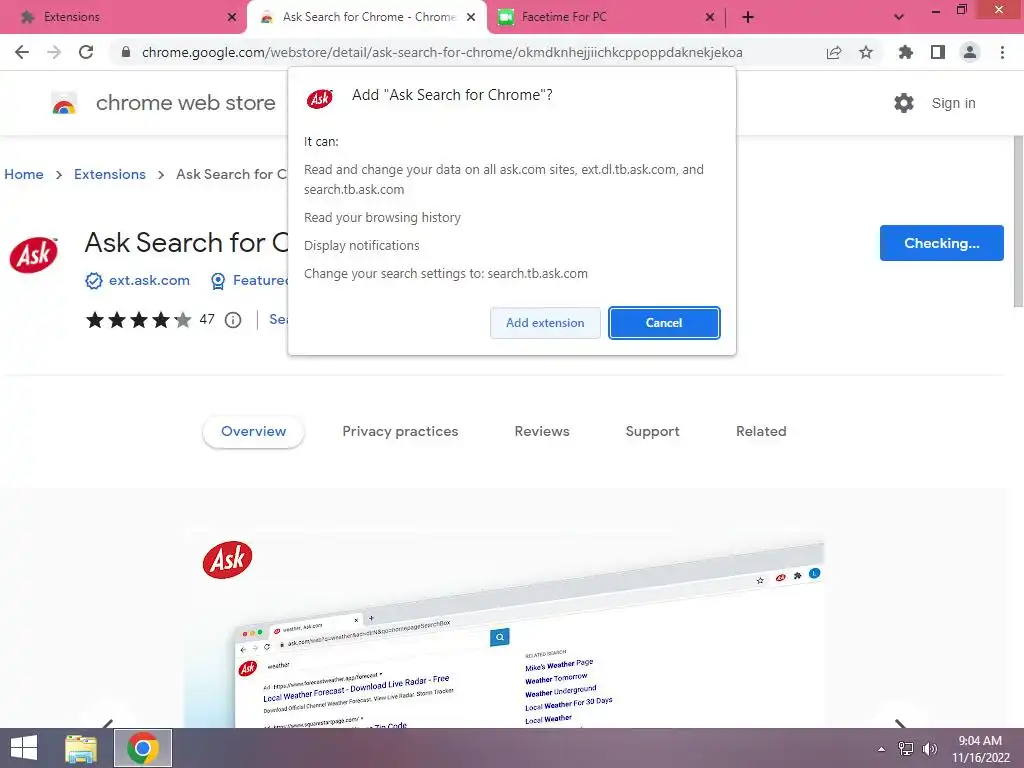Image resolution: width=1024 pixels, height=768 pixels.
Task: Show hidden system tray icons
Action: 882,749
